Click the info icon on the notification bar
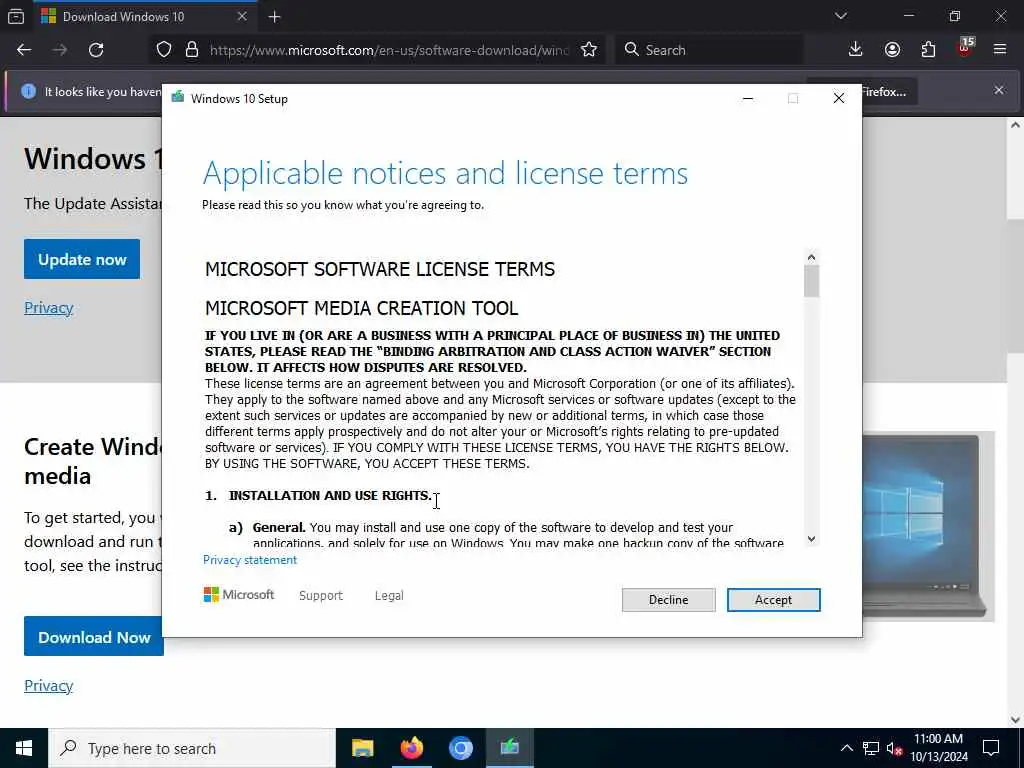 (28, 91)
